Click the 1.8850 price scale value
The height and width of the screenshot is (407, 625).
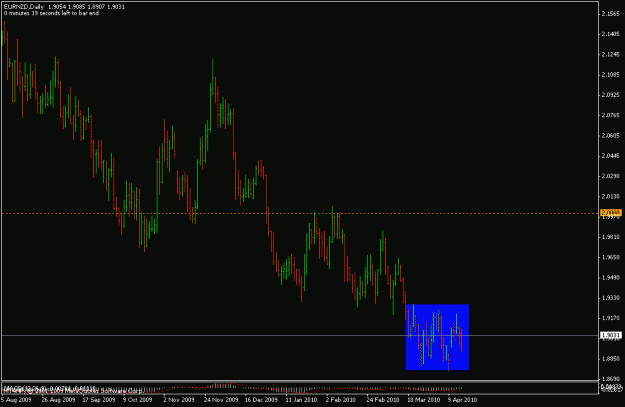pos(611,358)
